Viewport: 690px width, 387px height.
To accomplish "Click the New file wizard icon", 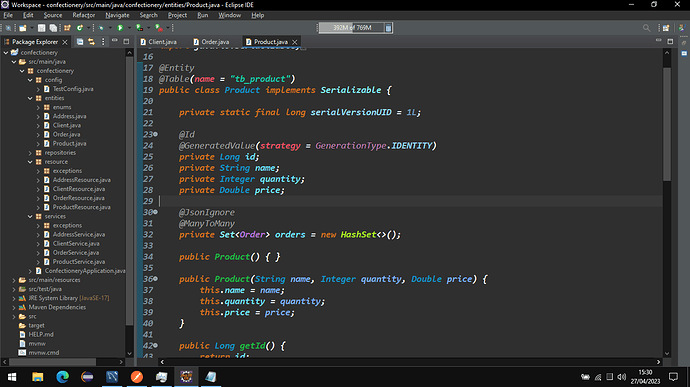I will 22,28.
